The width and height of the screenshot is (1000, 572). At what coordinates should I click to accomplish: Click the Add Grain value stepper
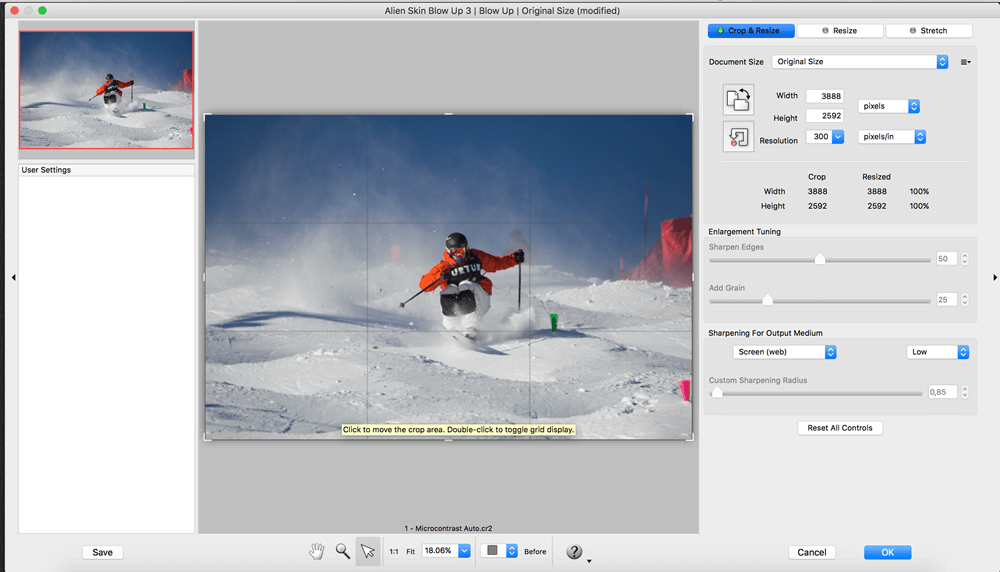[x=964, y=300]
